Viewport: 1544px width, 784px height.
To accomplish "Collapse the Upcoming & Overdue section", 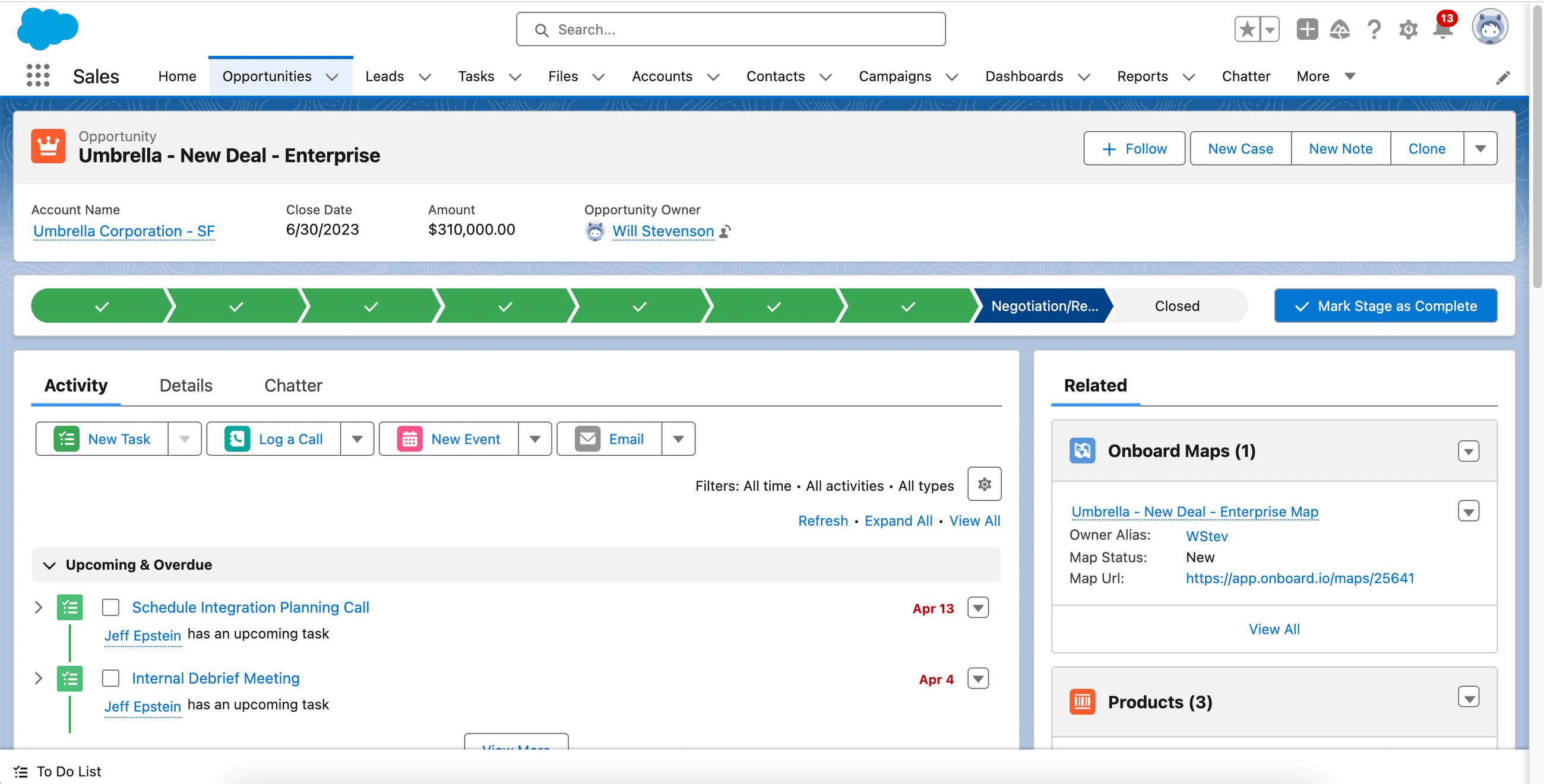I will (49, 564).
